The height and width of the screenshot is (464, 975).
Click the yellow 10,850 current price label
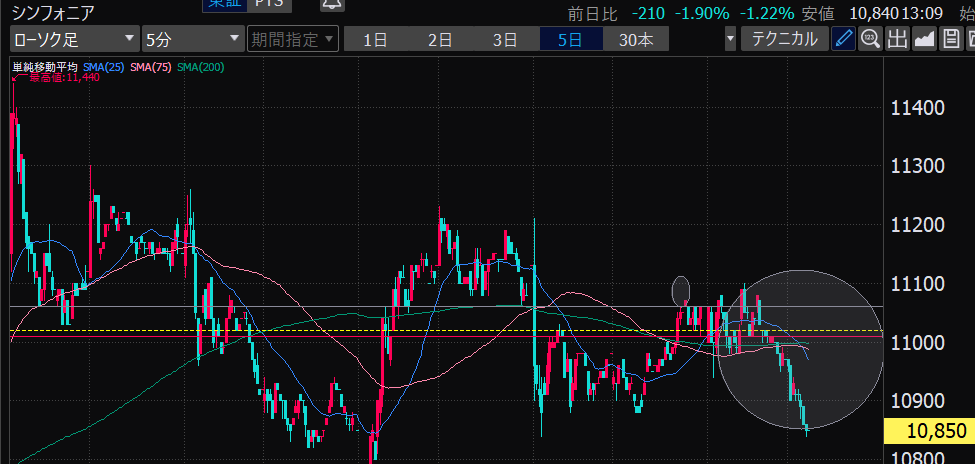click(929, 432)
